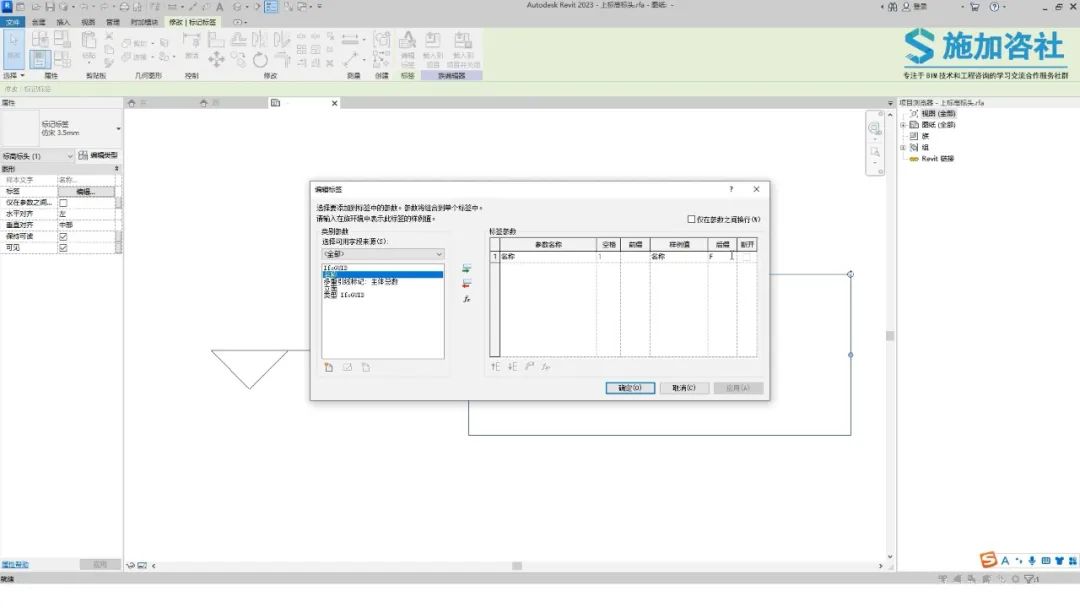Image resolution: width=1080 pixels, height=608 pixels.
Task: Toggle 可见 checkbox in Properties
Action: (63, 248)
